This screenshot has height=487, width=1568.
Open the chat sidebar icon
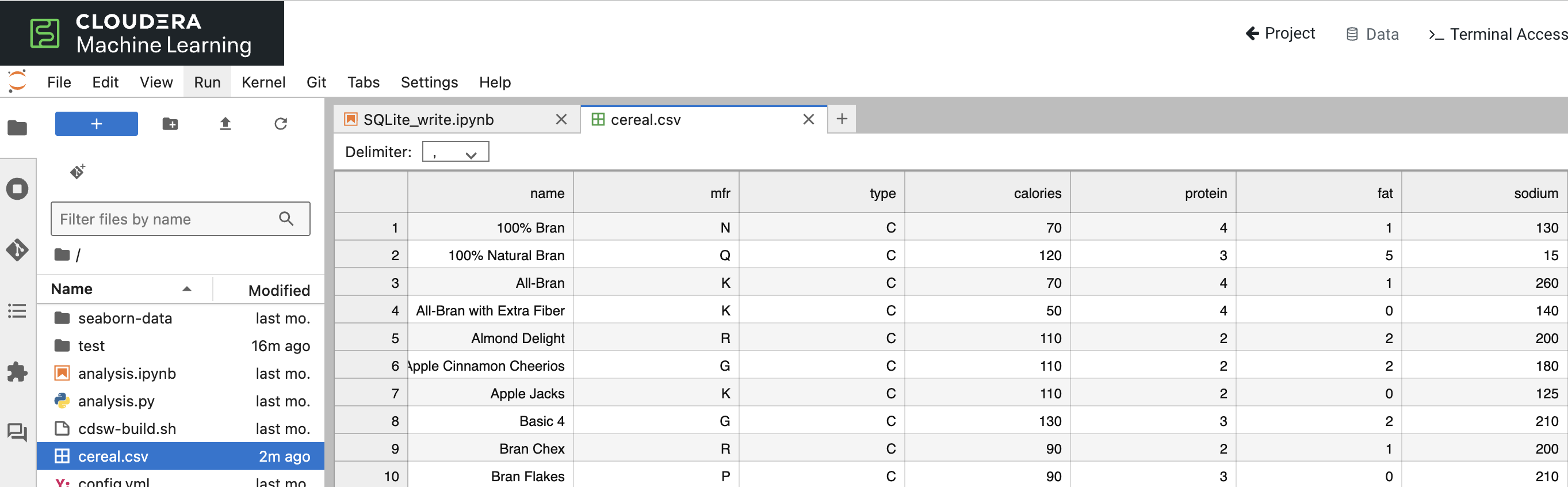[x=17, y=433]
